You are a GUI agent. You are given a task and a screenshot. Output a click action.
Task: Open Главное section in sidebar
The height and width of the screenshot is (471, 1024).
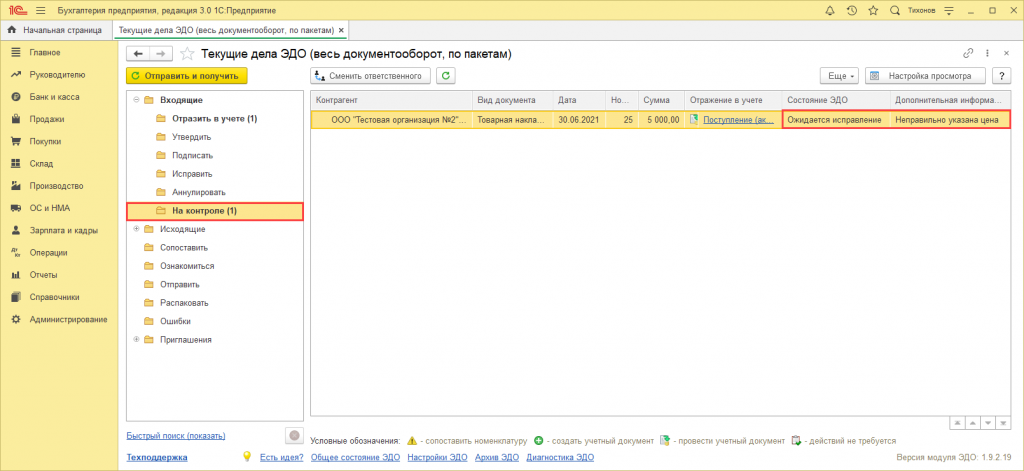(45, 52)
